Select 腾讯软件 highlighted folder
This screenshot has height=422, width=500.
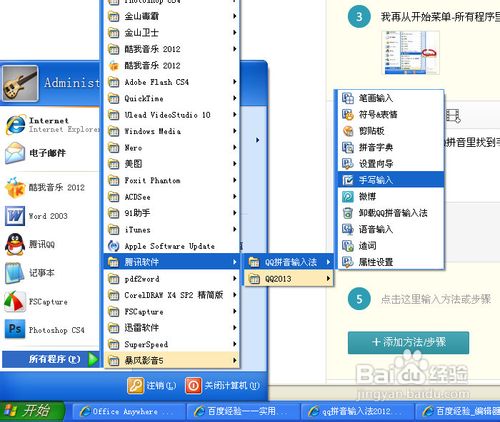tap(172, 262)
